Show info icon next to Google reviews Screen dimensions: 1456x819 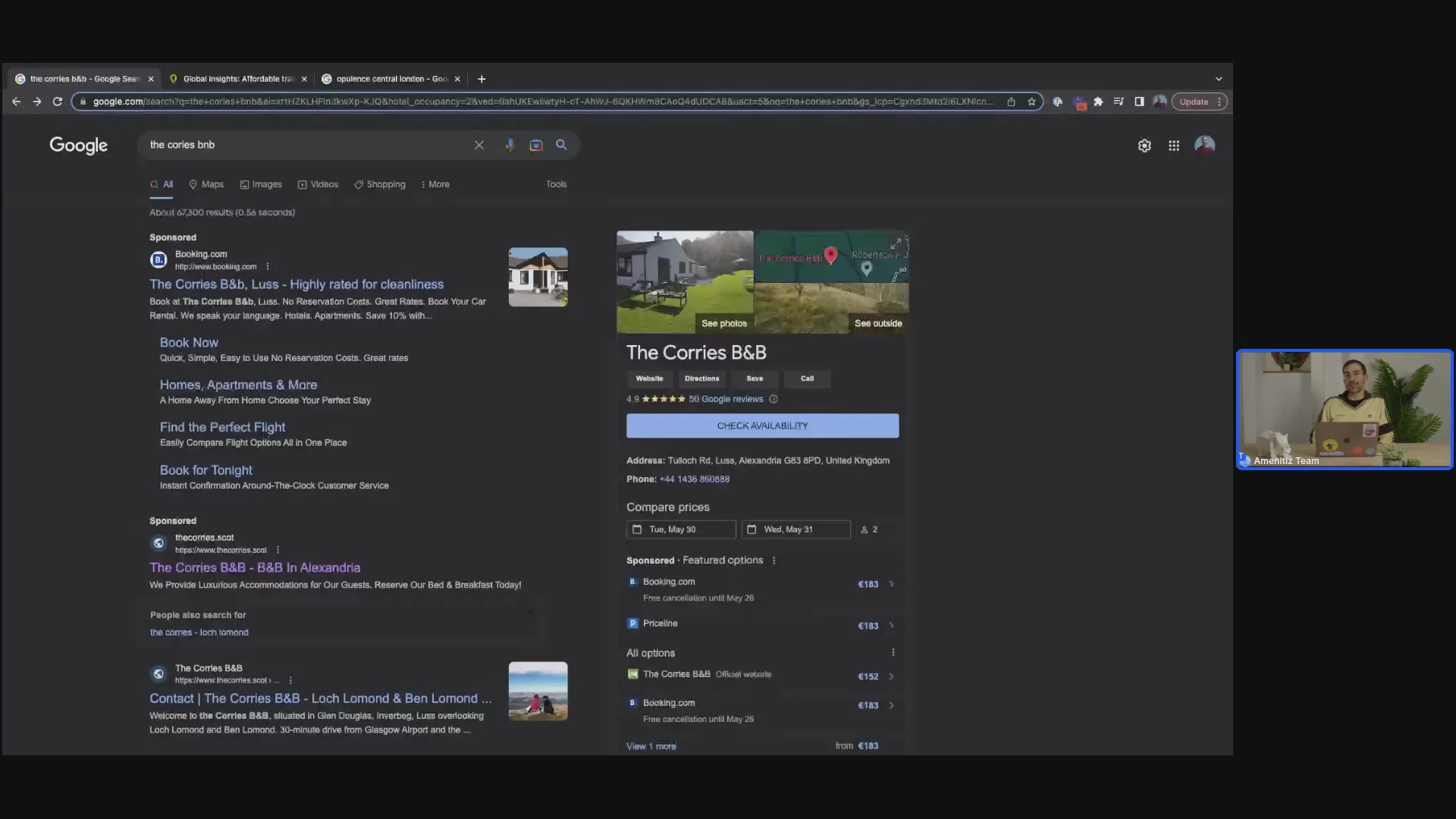tap(773, 399)
